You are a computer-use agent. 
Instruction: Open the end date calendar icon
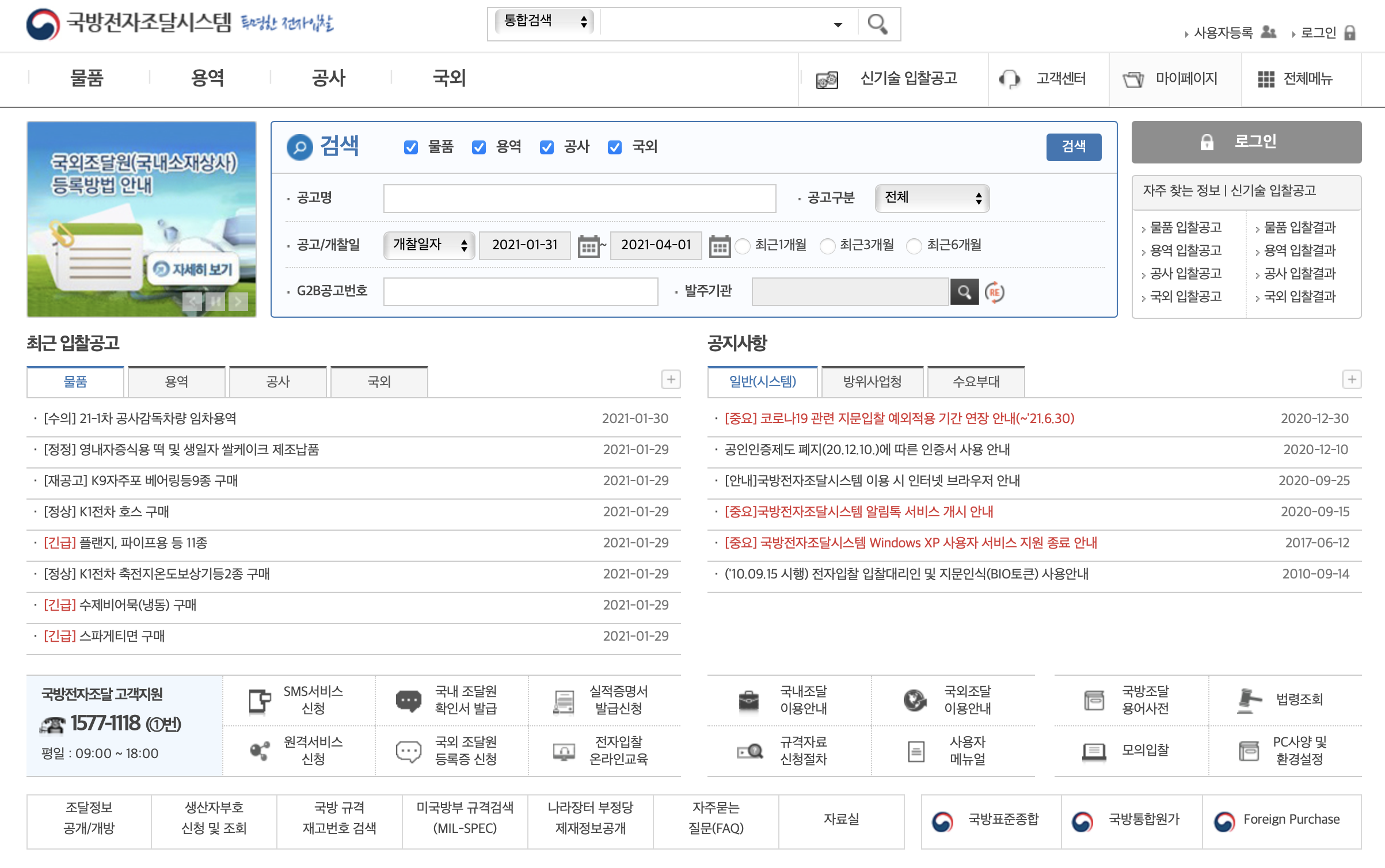720,246
